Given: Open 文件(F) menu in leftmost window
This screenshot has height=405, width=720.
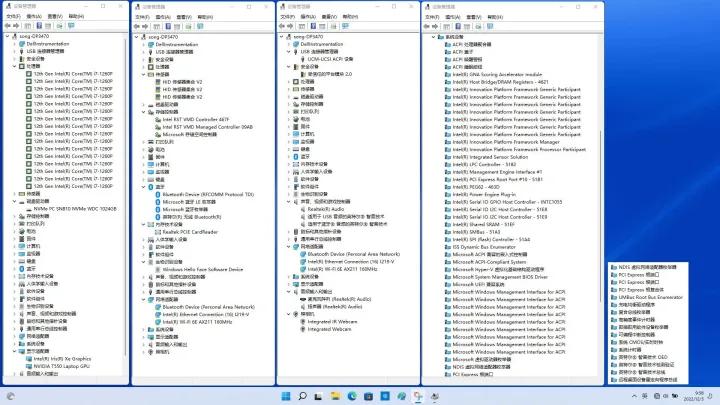Looking at the screenshot, I should click(13, 16).
